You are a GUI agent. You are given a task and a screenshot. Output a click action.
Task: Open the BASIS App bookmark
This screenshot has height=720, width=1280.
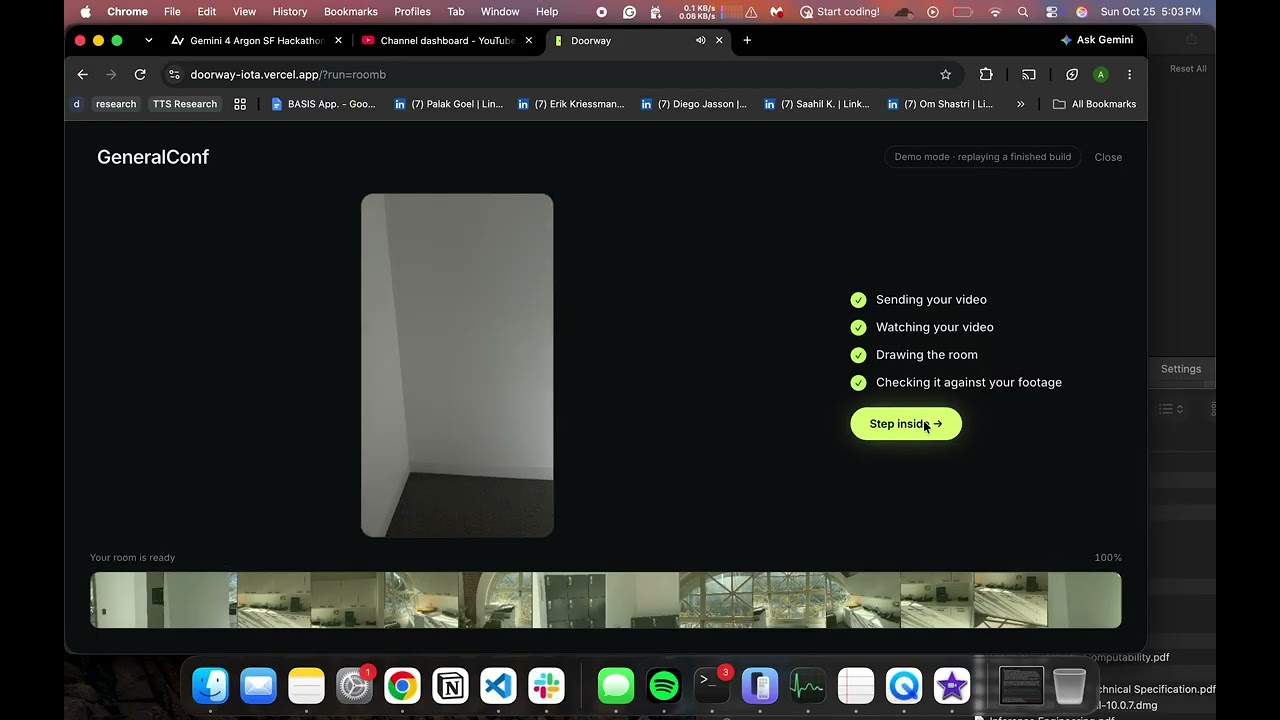[x=324, y=104]
